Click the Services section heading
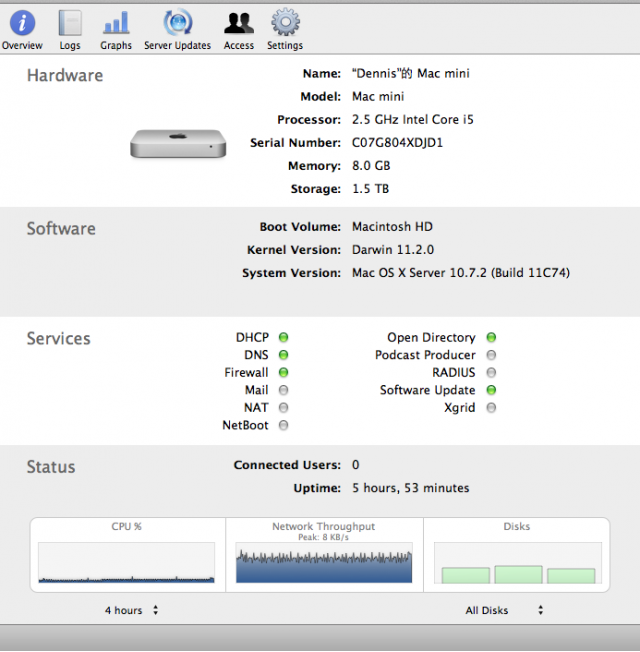This screenshot has height=652, width=640. [59, 338]
